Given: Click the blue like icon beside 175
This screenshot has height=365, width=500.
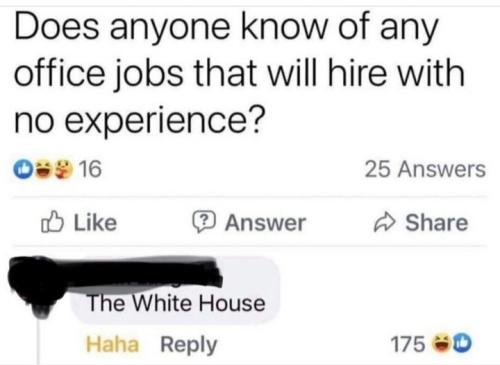Looking at the screenshot, I should [463, 344].
